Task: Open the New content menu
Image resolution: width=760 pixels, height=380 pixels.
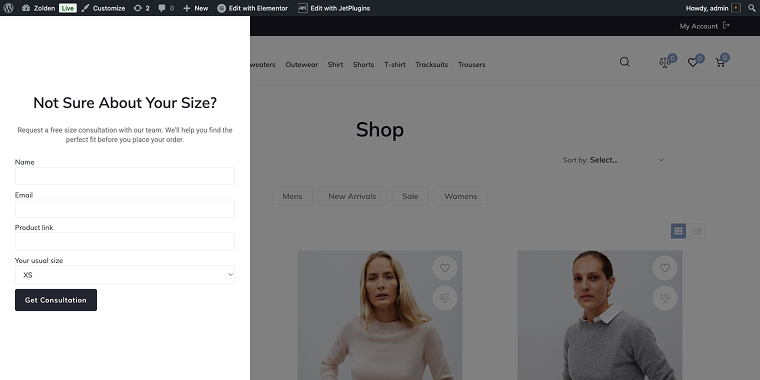Action: 196,8
